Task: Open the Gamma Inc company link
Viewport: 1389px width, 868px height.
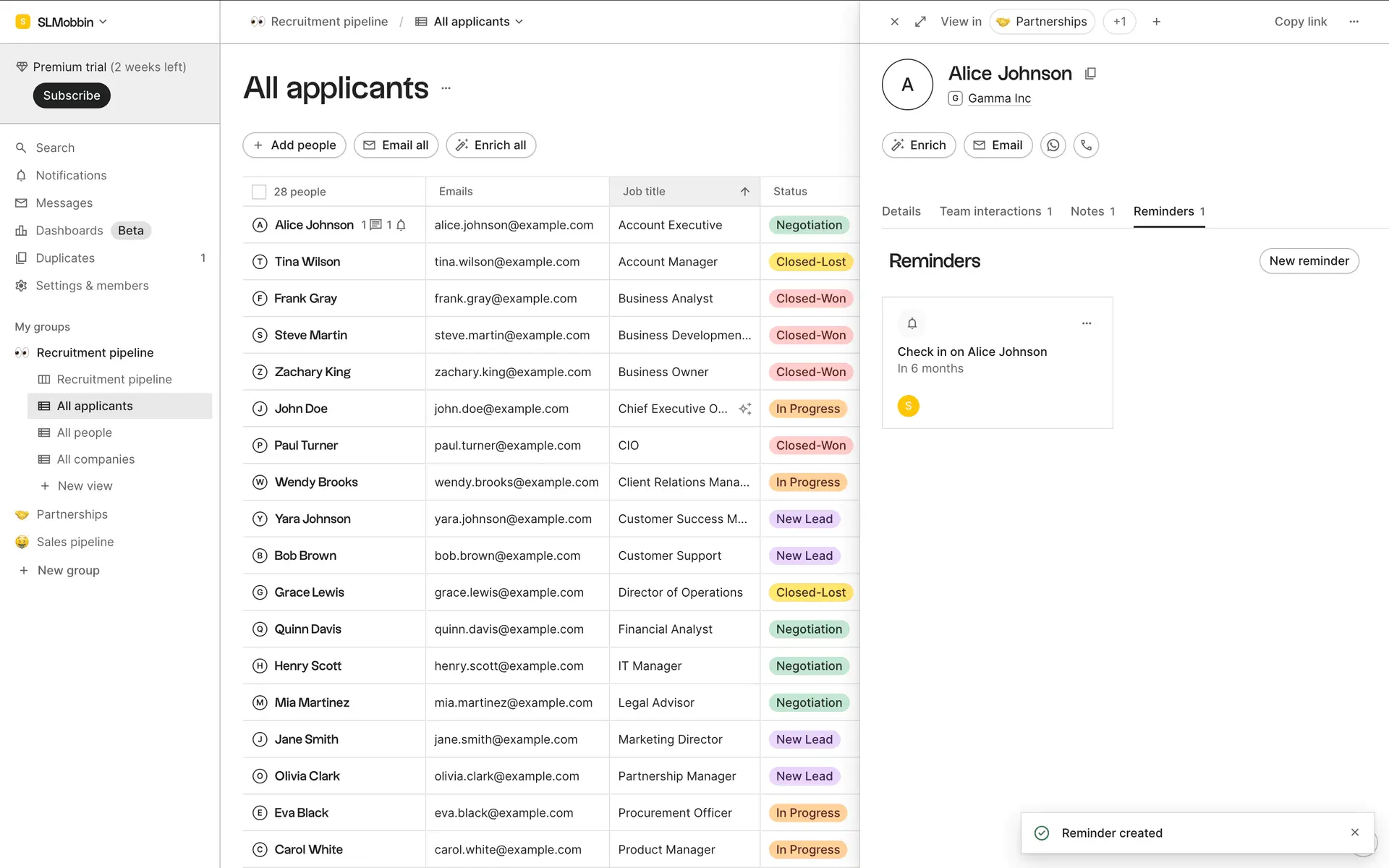Action: (998, 98)
